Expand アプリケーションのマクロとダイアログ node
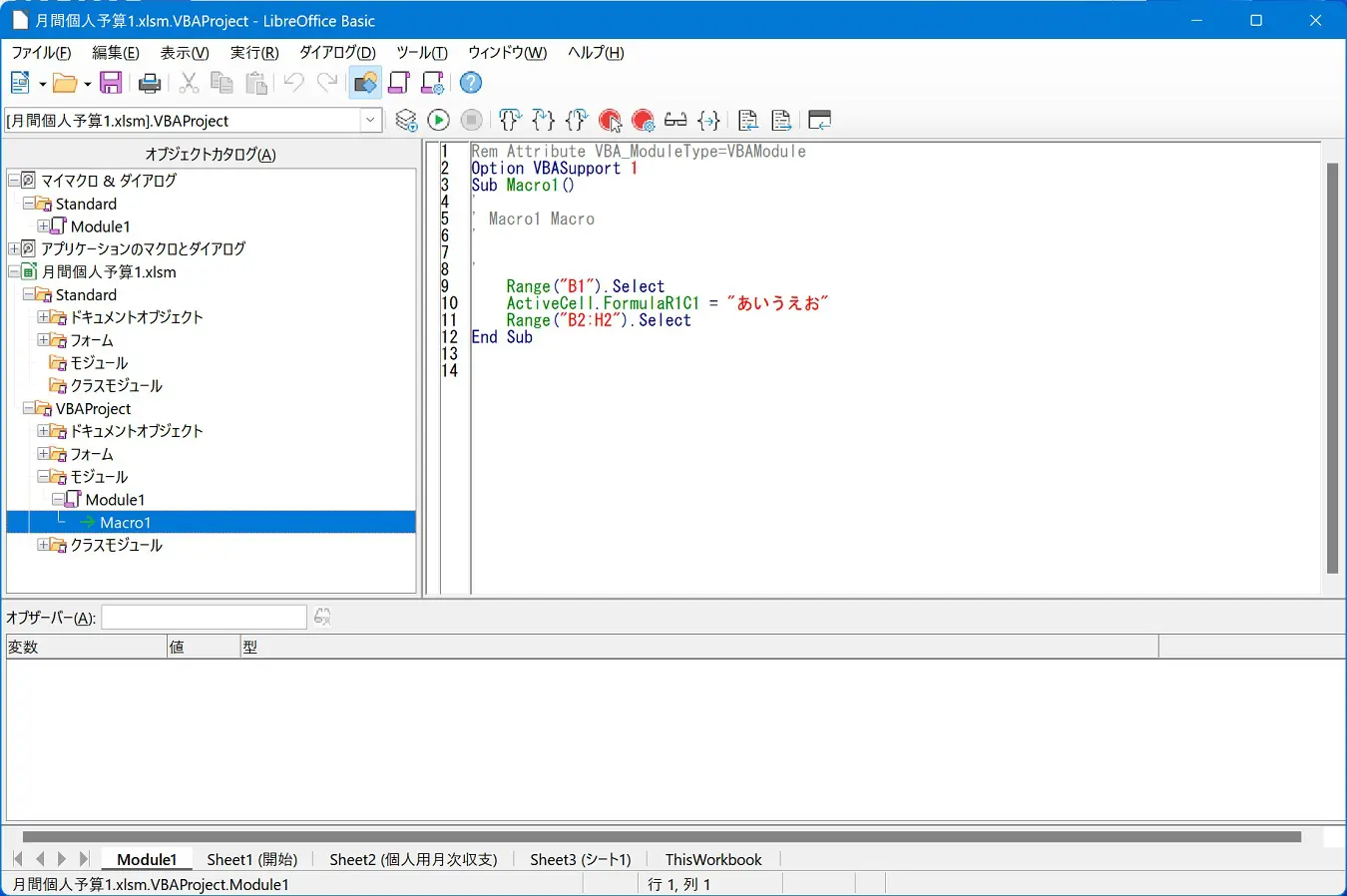Image resolution: width=1347 pixels, height=896 pixels. click(x=14, y=248)
